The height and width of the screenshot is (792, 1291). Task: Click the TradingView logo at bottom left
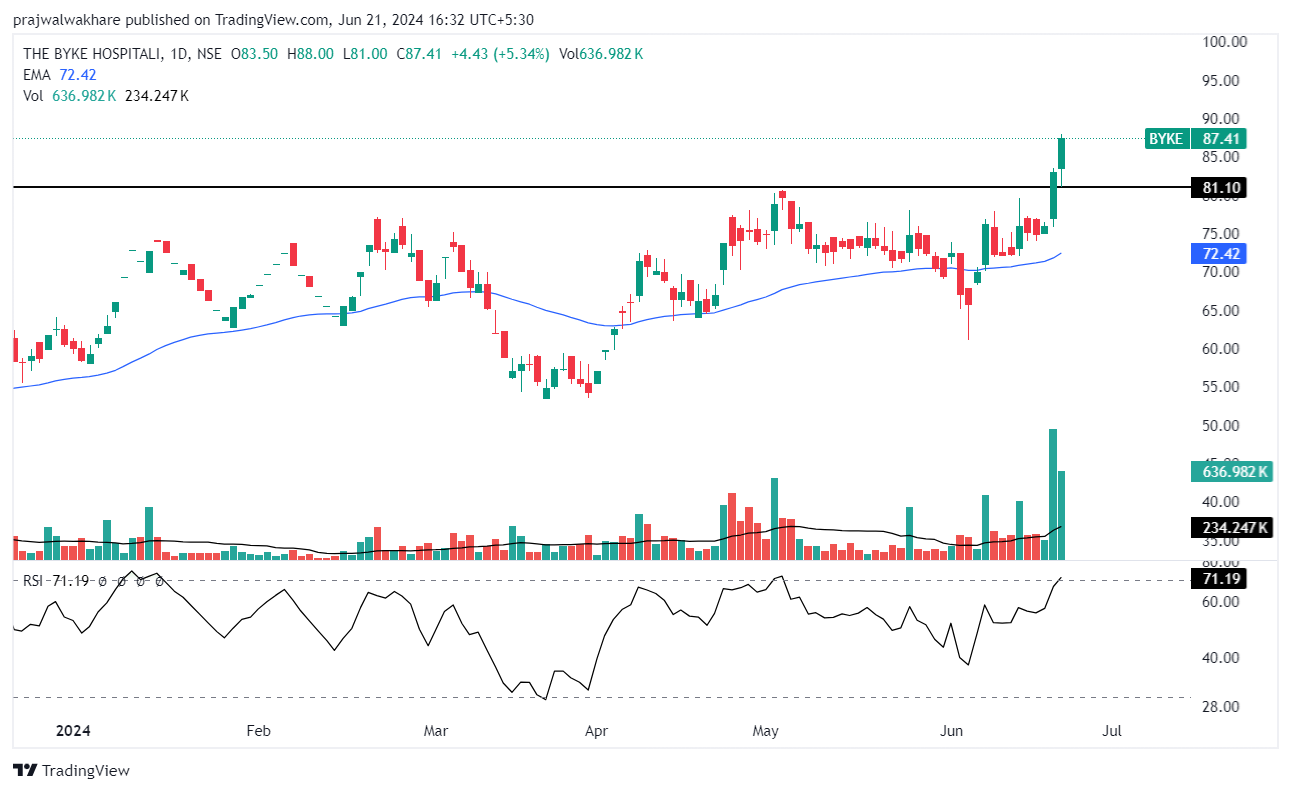(71, 770)
